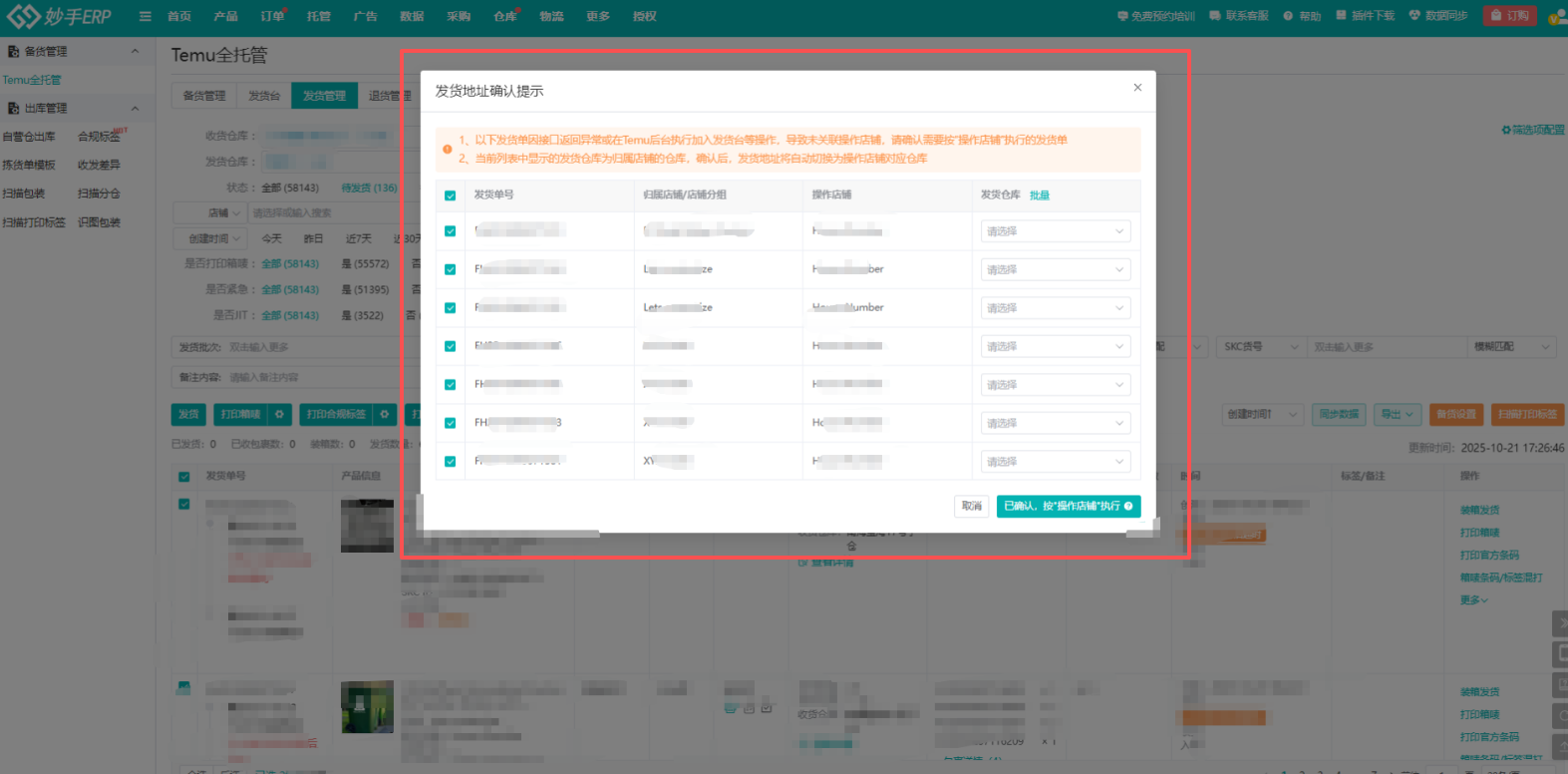
Task: Open the 模糊匹配 dropdown
Action: point(1512,347)
